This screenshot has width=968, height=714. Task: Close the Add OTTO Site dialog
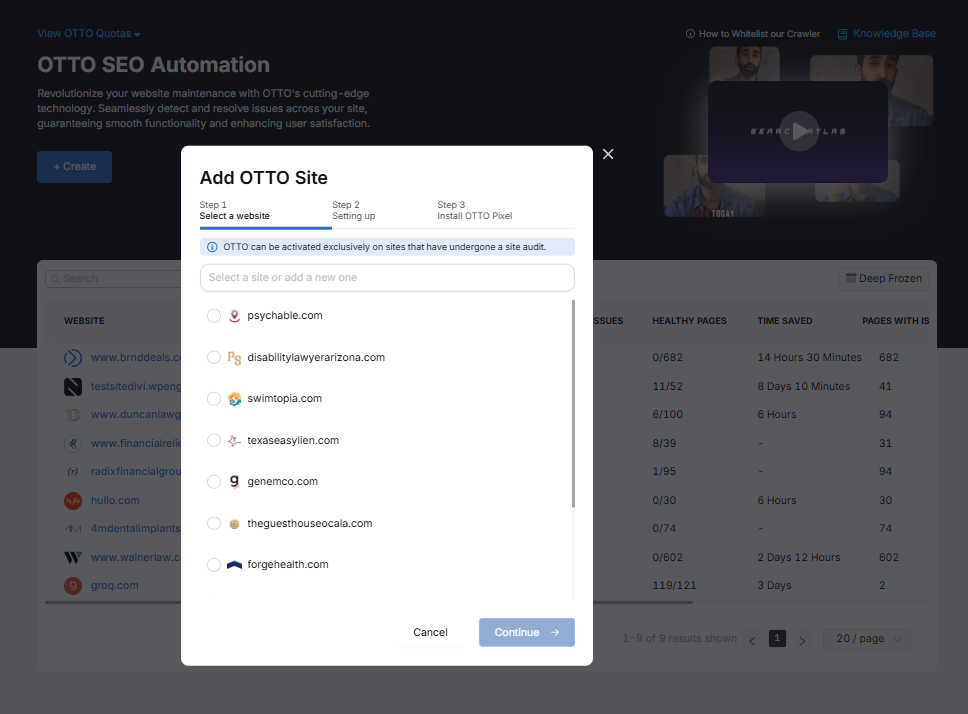click(x=608, y=154)
